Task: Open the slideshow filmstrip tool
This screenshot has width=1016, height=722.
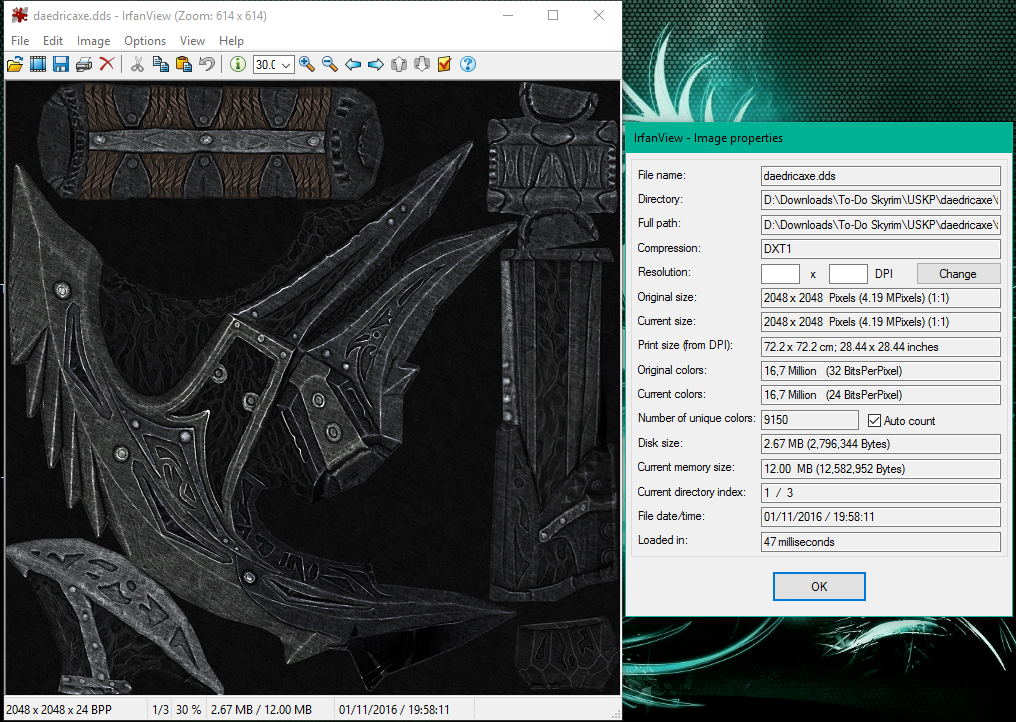Action: click(38, 65)
